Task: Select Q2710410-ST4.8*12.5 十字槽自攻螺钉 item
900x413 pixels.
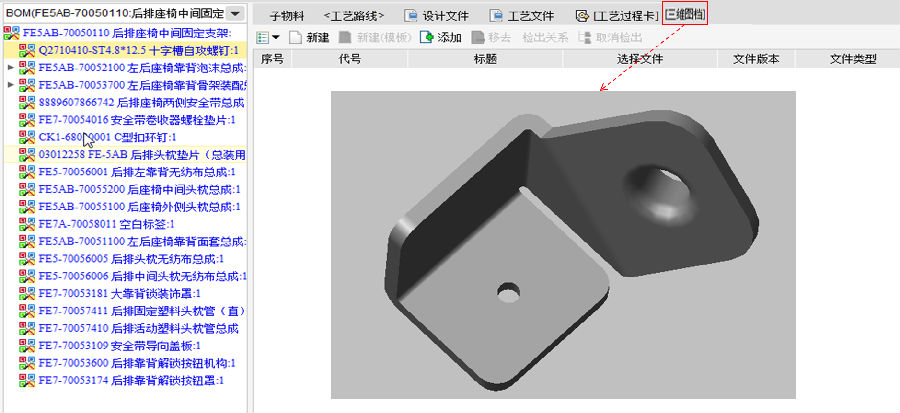Action: (138, 51)
